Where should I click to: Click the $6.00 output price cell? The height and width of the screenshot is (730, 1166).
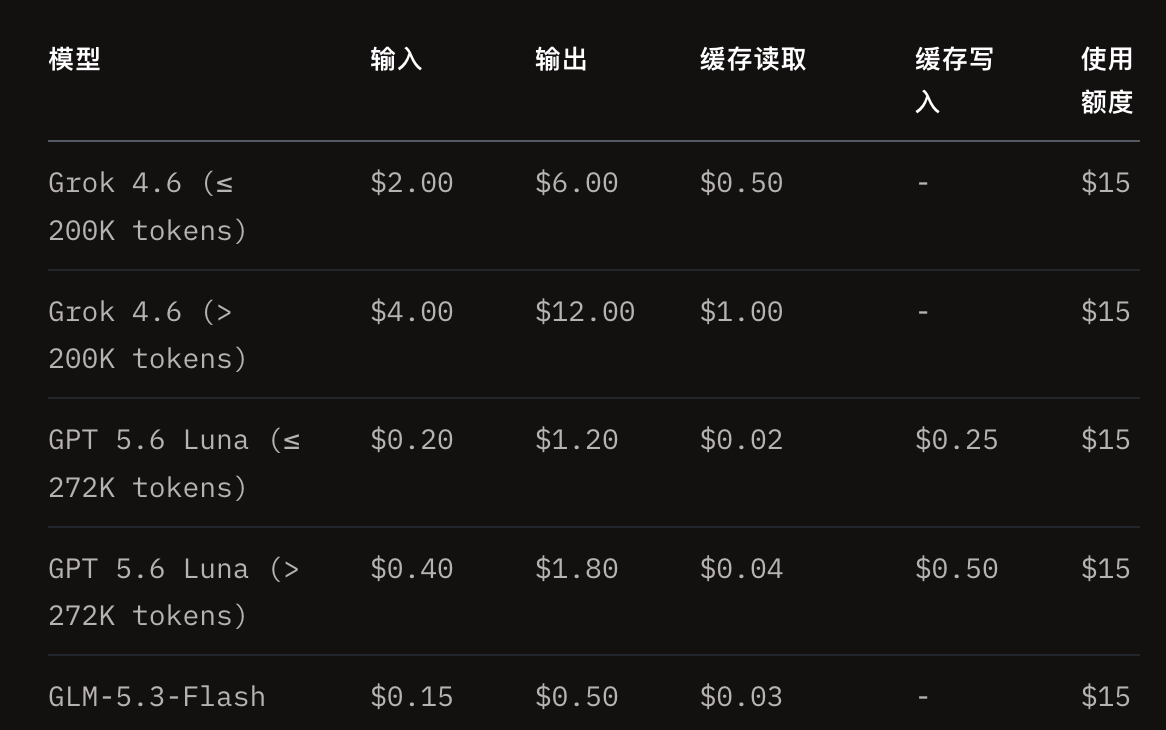coord(576,182)
